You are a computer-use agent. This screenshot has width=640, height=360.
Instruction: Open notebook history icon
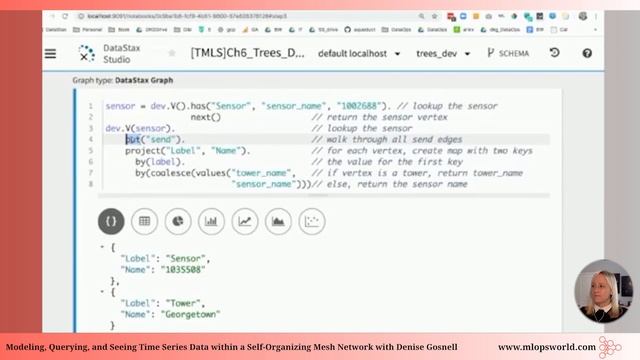(554, 53)
